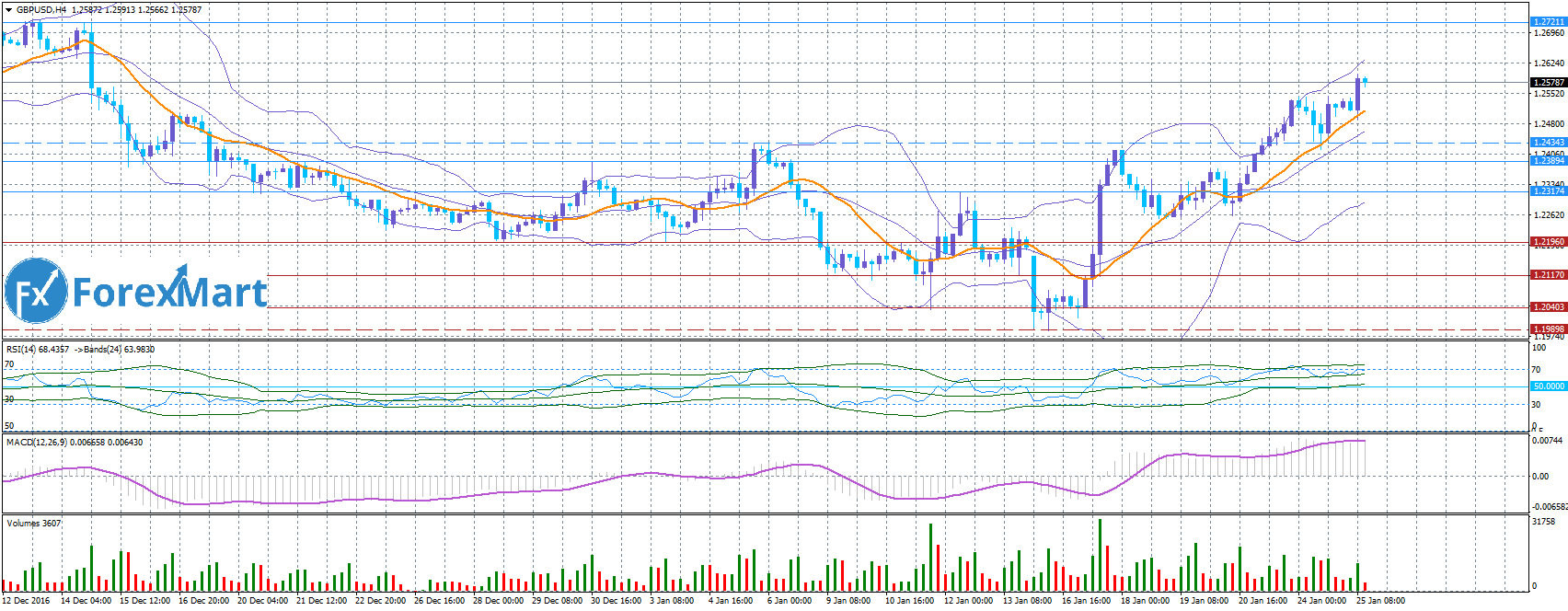Select the red 1.20403 price level tag
The width and height of the screenshot is (1568, 611).
[1548, 307]
